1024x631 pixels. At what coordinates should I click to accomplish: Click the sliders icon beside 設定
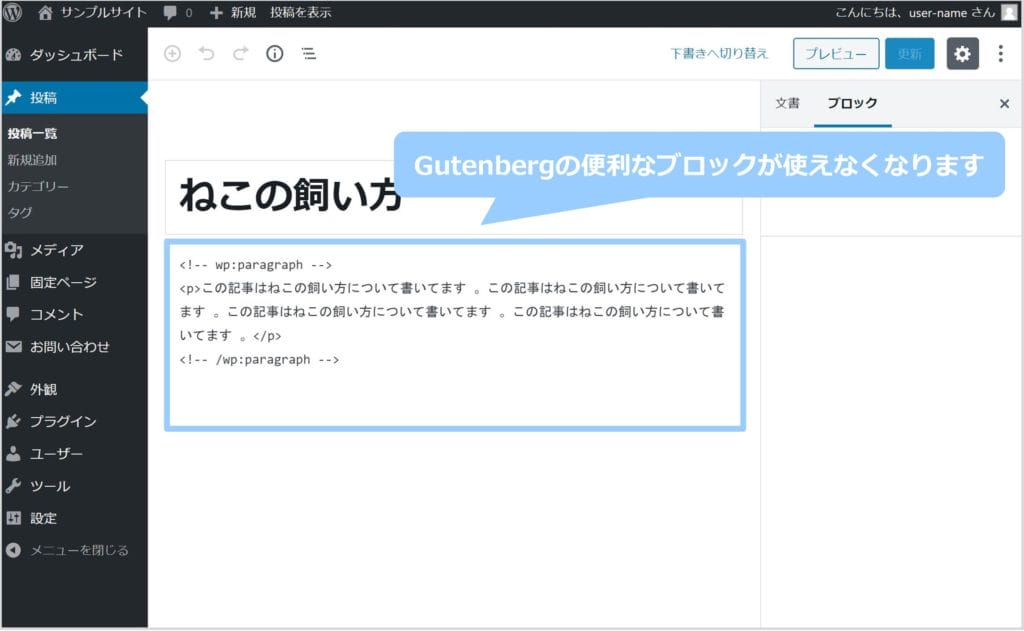coord(14,519)
